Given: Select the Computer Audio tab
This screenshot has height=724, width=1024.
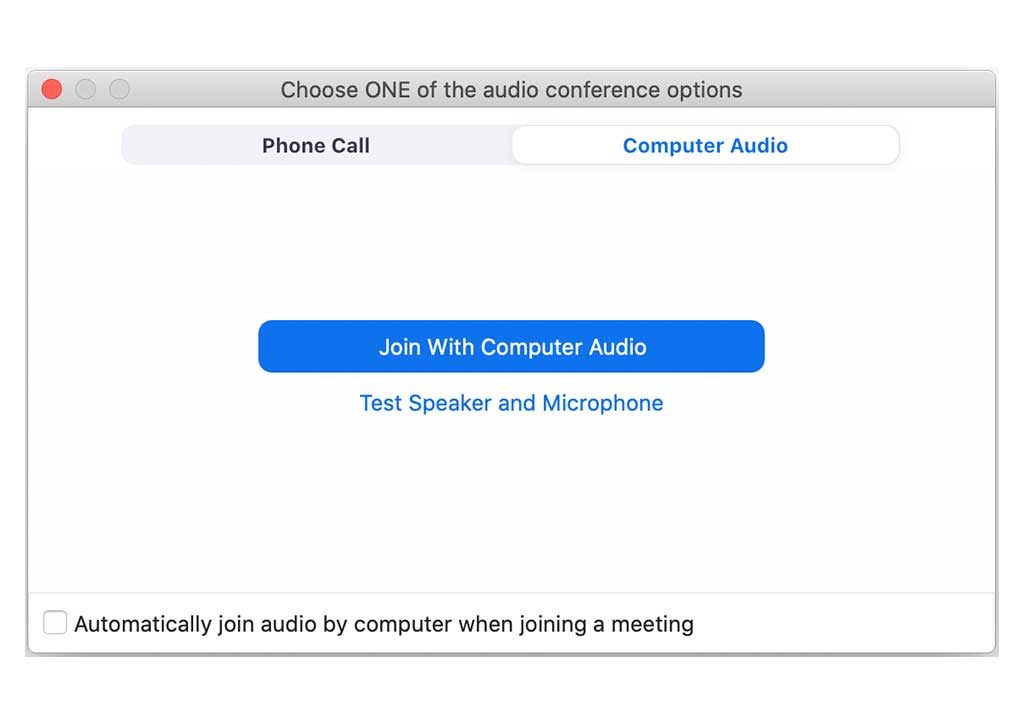Looking at the screenshot, I should pyautogui.click(x=705, y=146).
